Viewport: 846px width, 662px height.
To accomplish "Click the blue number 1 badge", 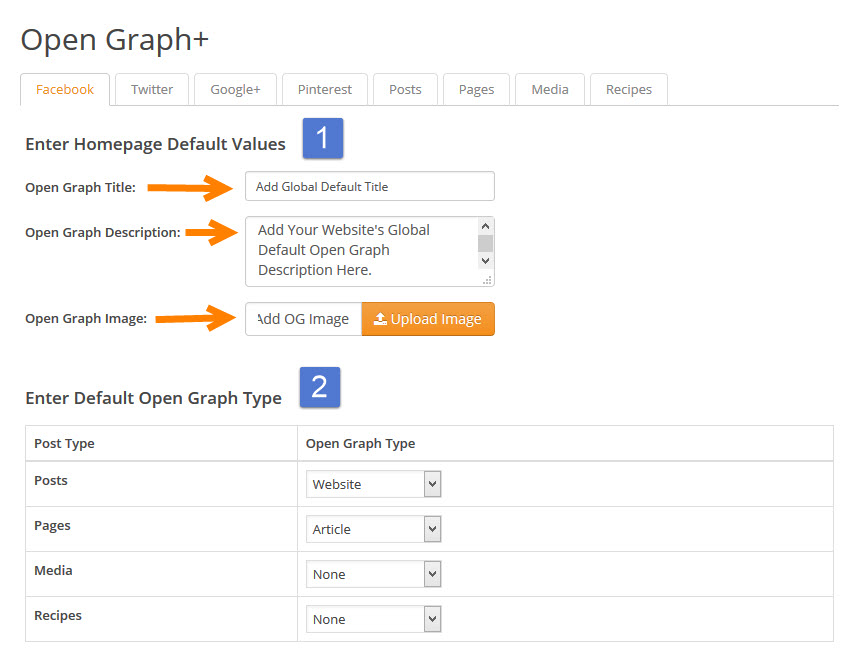I will click(323, 138).
